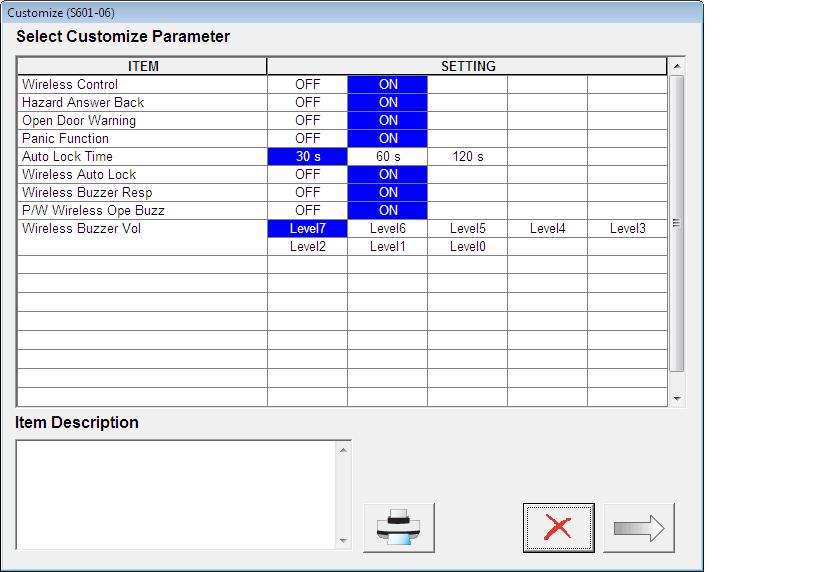840x572 pixels.
Task: Click inside the Item Description text box
Action: click(x=177, y=495)
